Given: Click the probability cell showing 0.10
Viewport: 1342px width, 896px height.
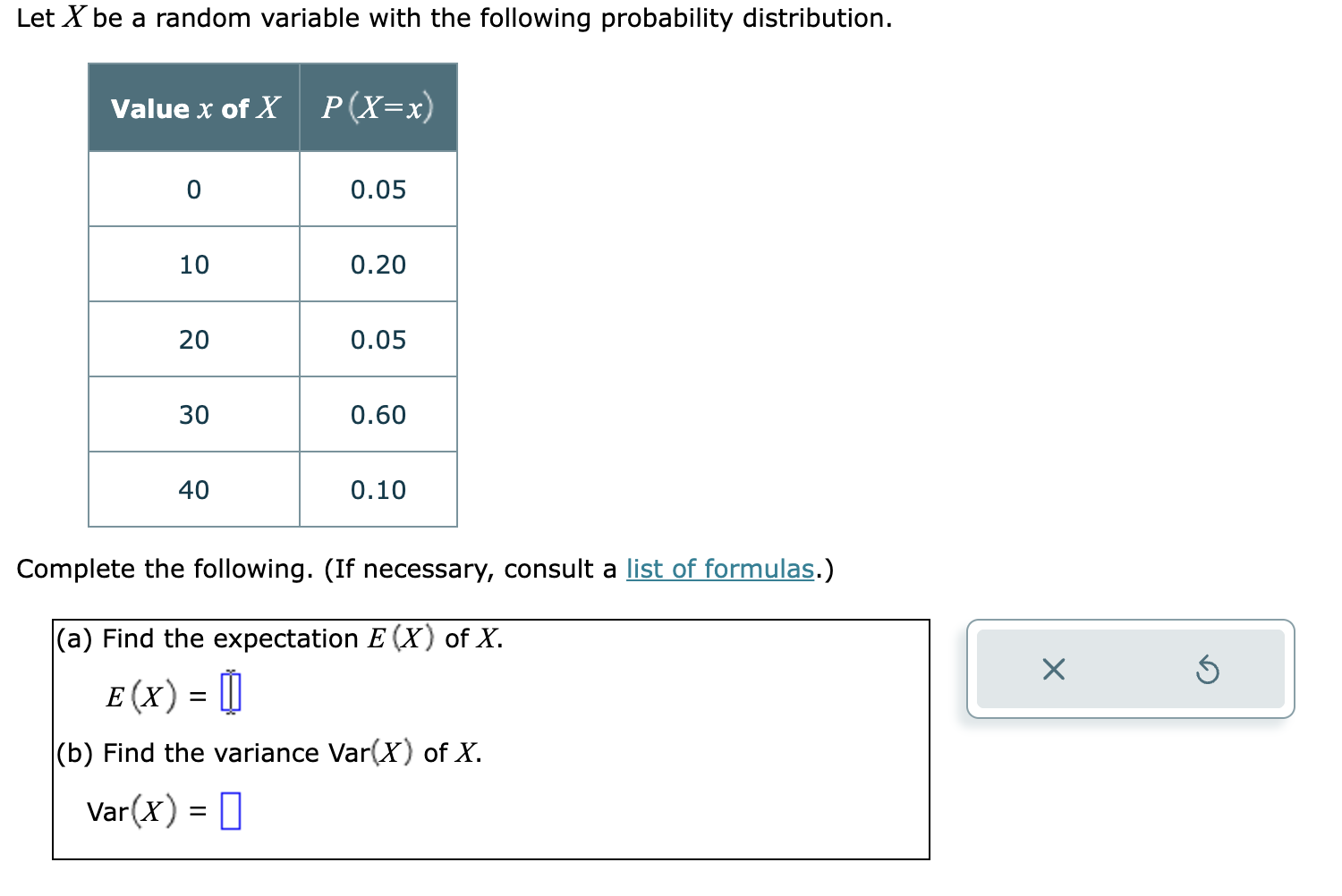Looking at the screenshot, I should coord(378,489).
